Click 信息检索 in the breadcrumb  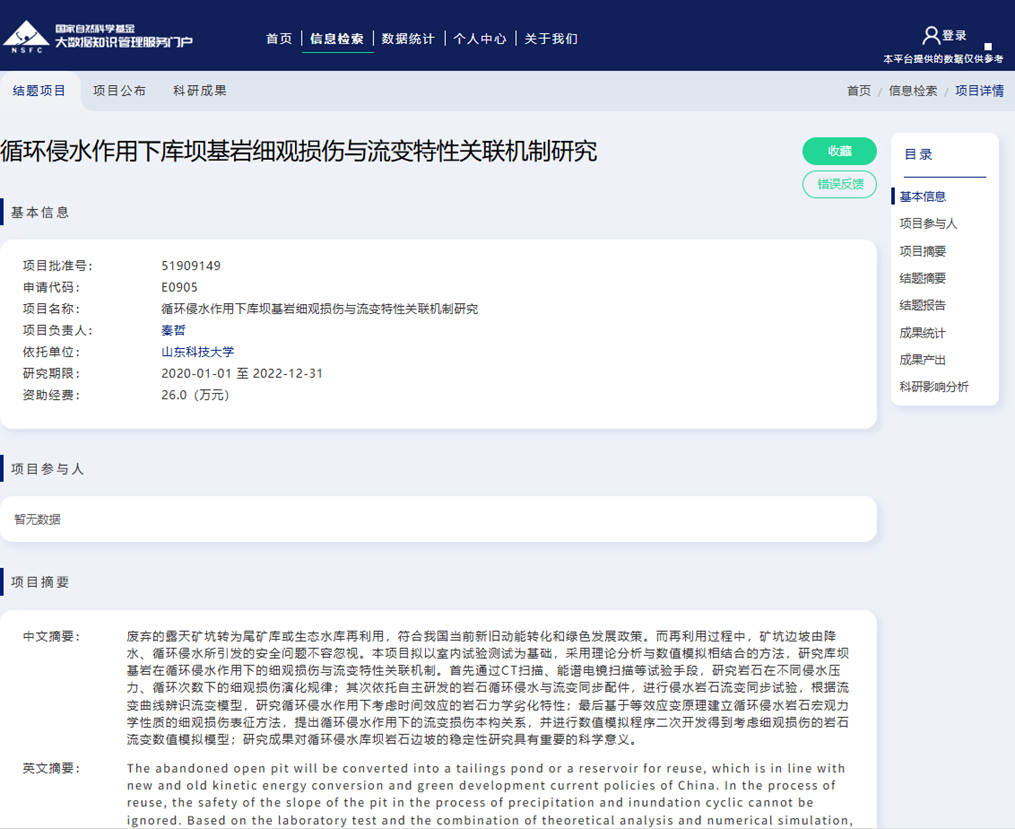[913, 91]
